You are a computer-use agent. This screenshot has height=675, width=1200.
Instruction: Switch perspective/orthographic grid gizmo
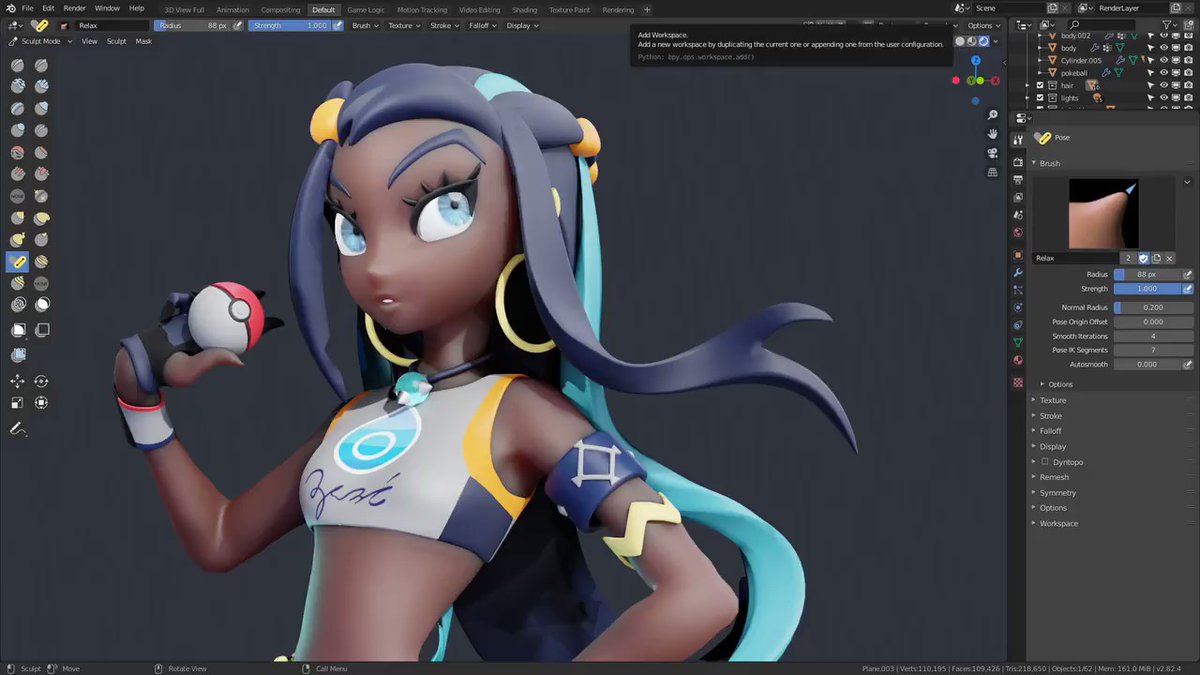(x=992, y=172)
